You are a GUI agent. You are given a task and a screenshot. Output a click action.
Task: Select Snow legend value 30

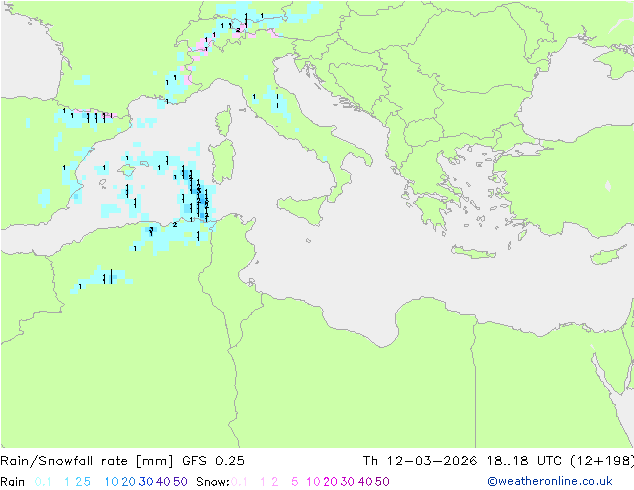[x=347, y=482]
